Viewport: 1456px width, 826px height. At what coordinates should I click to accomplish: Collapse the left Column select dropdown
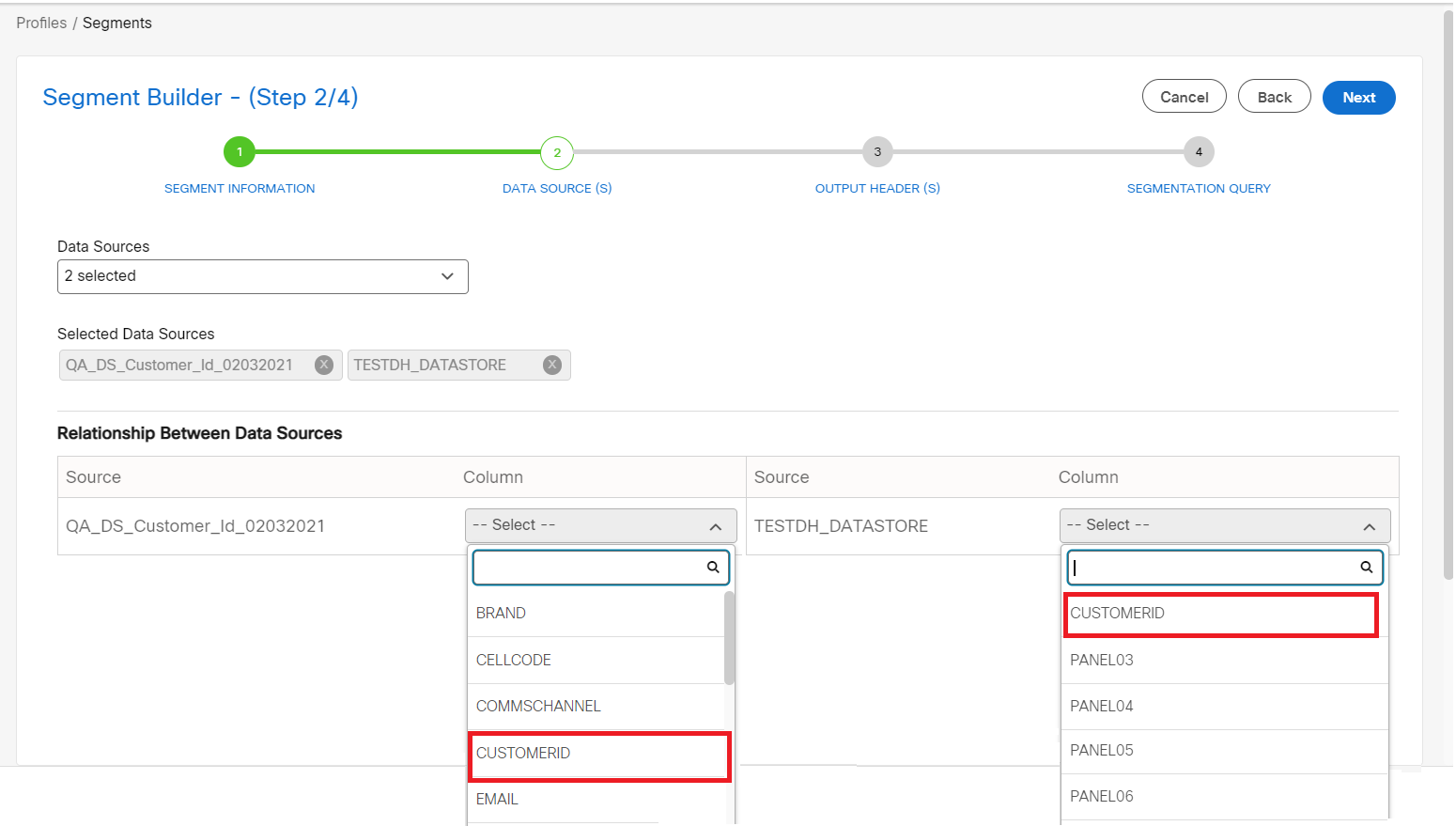pos(716,525)
